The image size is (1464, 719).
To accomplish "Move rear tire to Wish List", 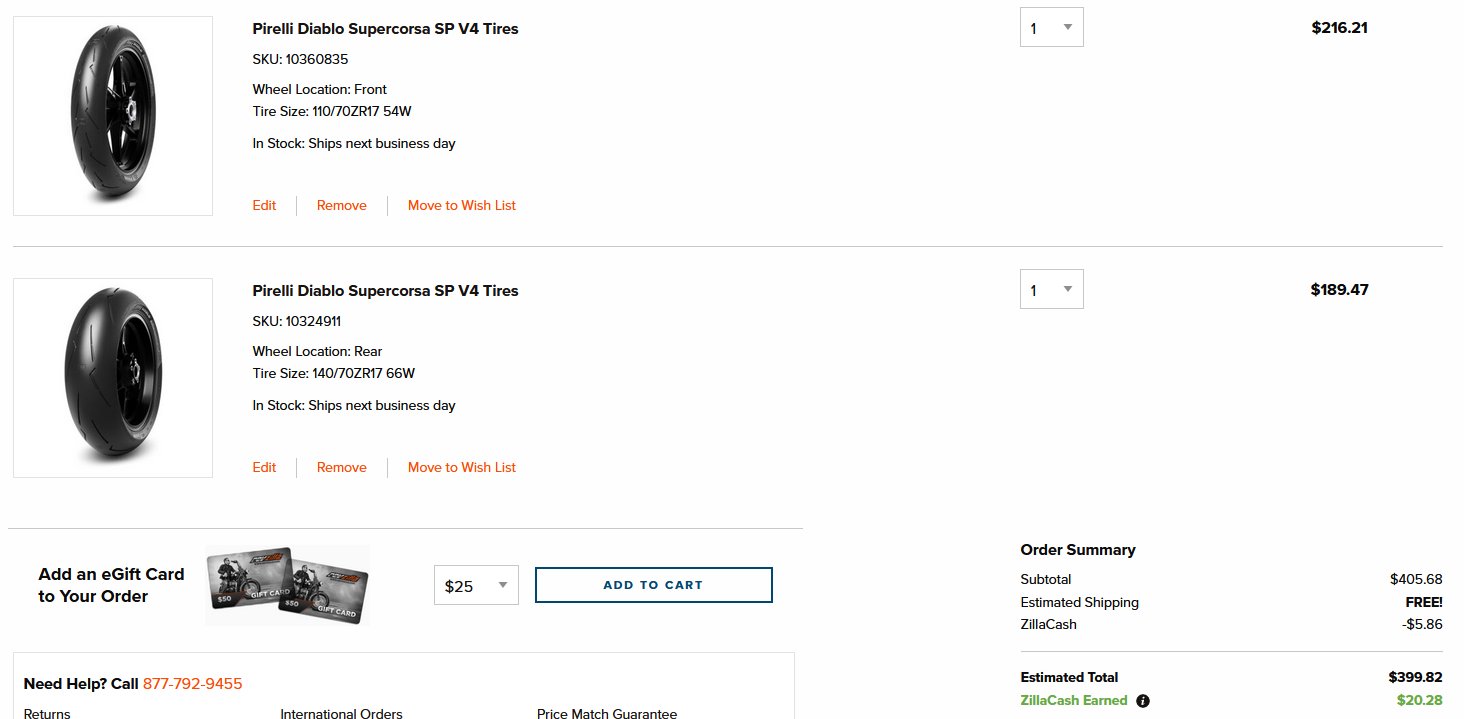I will 462,467.
